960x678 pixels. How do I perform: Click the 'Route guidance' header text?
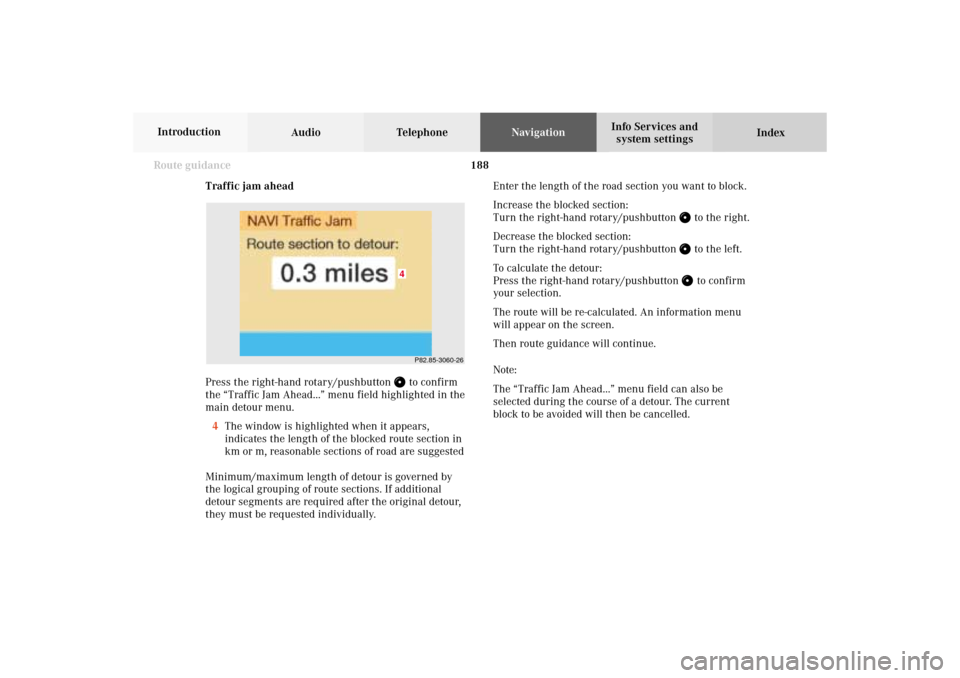(x=192, y=165)
